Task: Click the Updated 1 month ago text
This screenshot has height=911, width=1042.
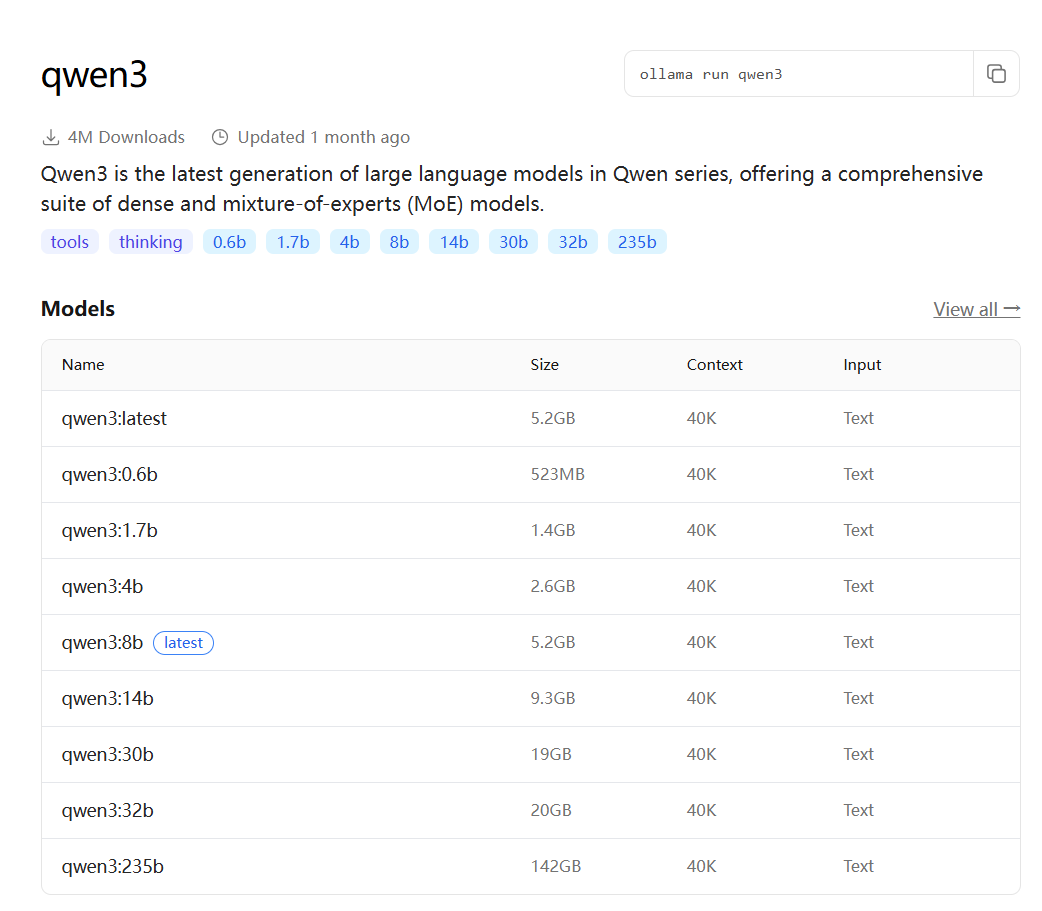Action: [x=324, y=138]
